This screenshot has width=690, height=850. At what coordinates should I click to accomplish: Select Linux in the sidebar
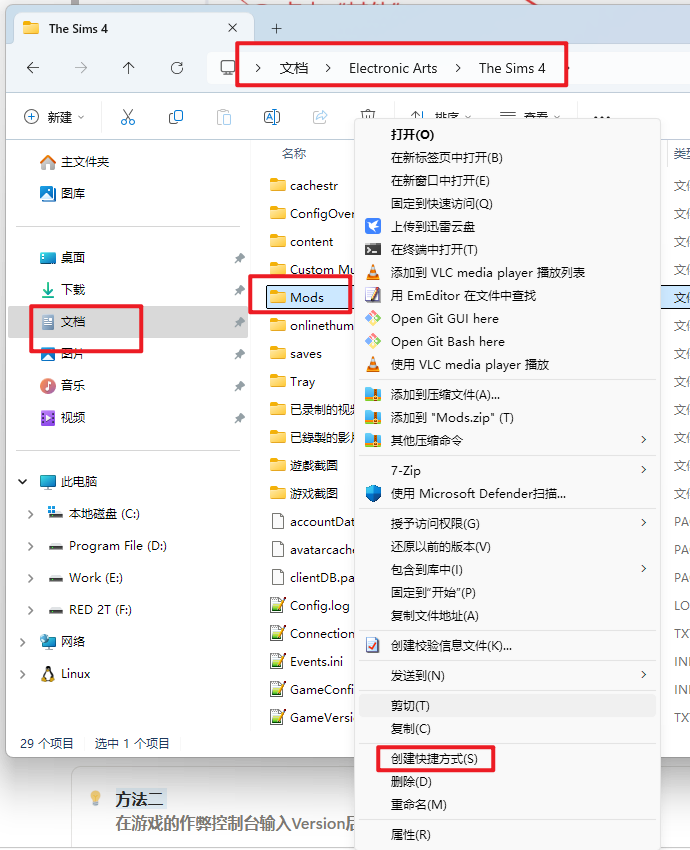65,674
